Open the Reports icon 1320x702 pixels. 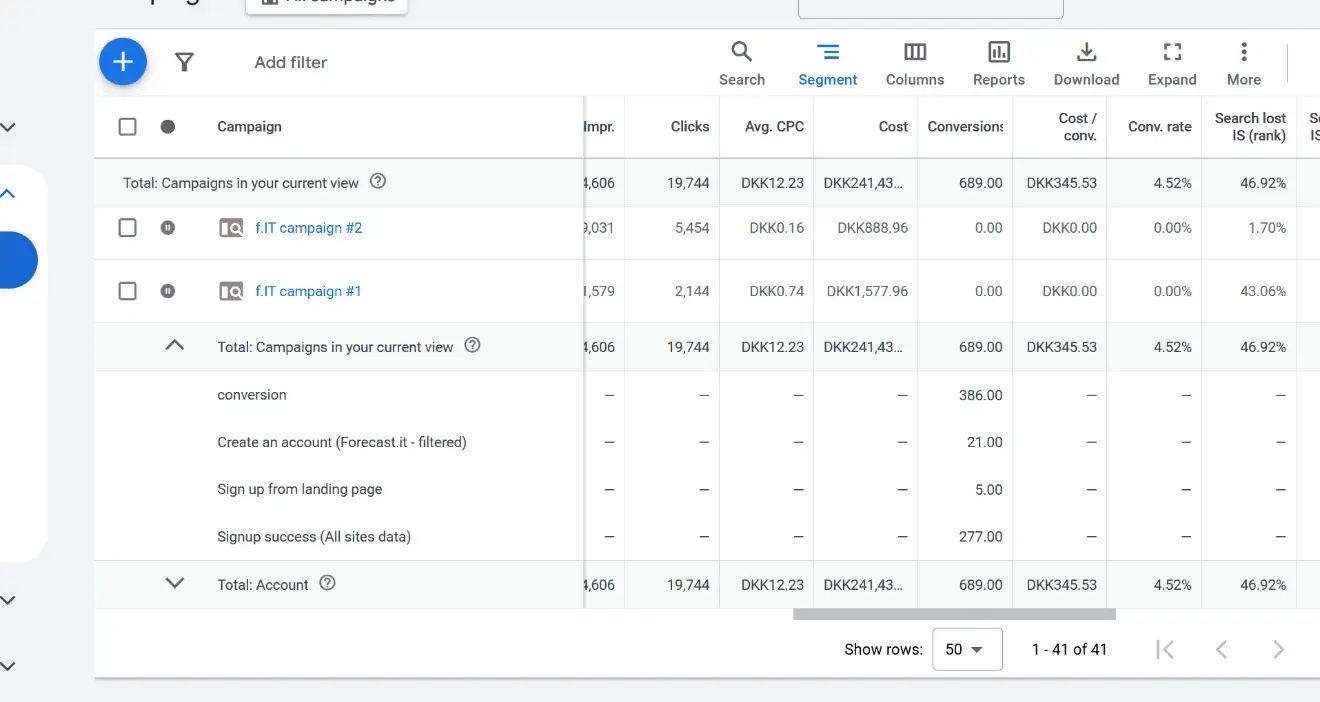coord(998,50)
